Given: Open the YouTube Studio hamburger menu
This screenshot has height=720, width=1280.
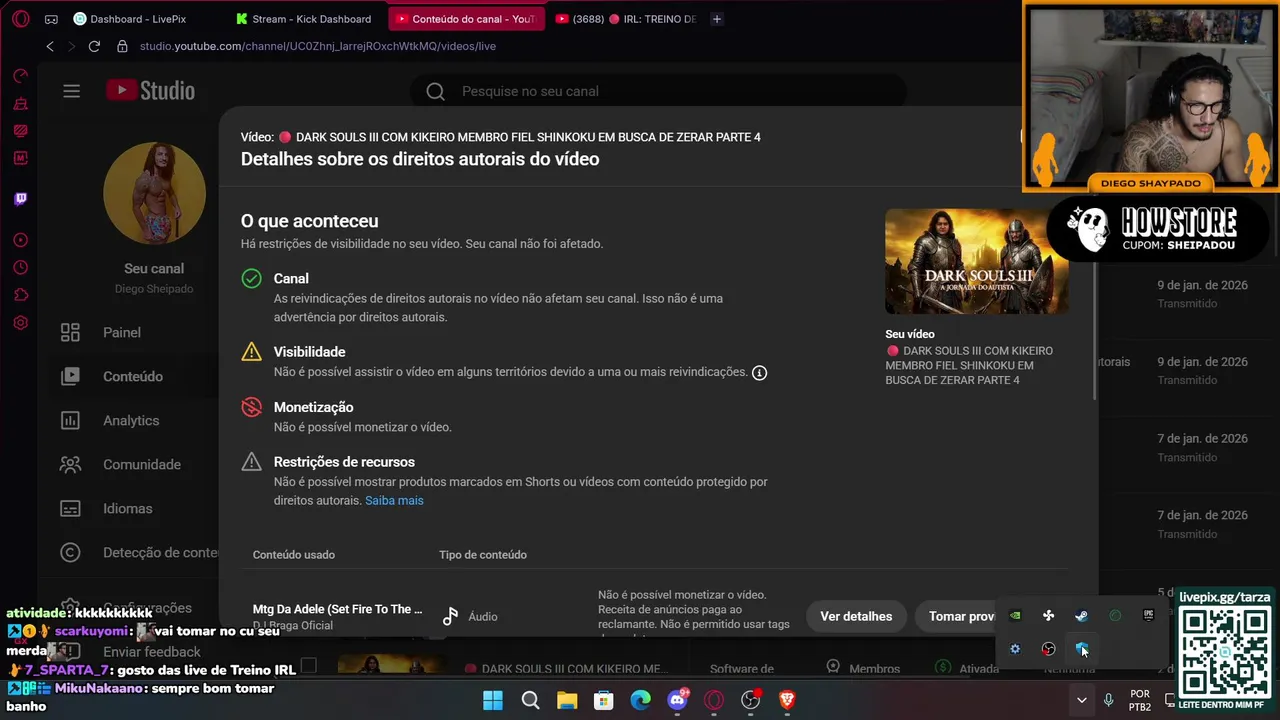Looking at the screenshot, I should click(71, 91).
